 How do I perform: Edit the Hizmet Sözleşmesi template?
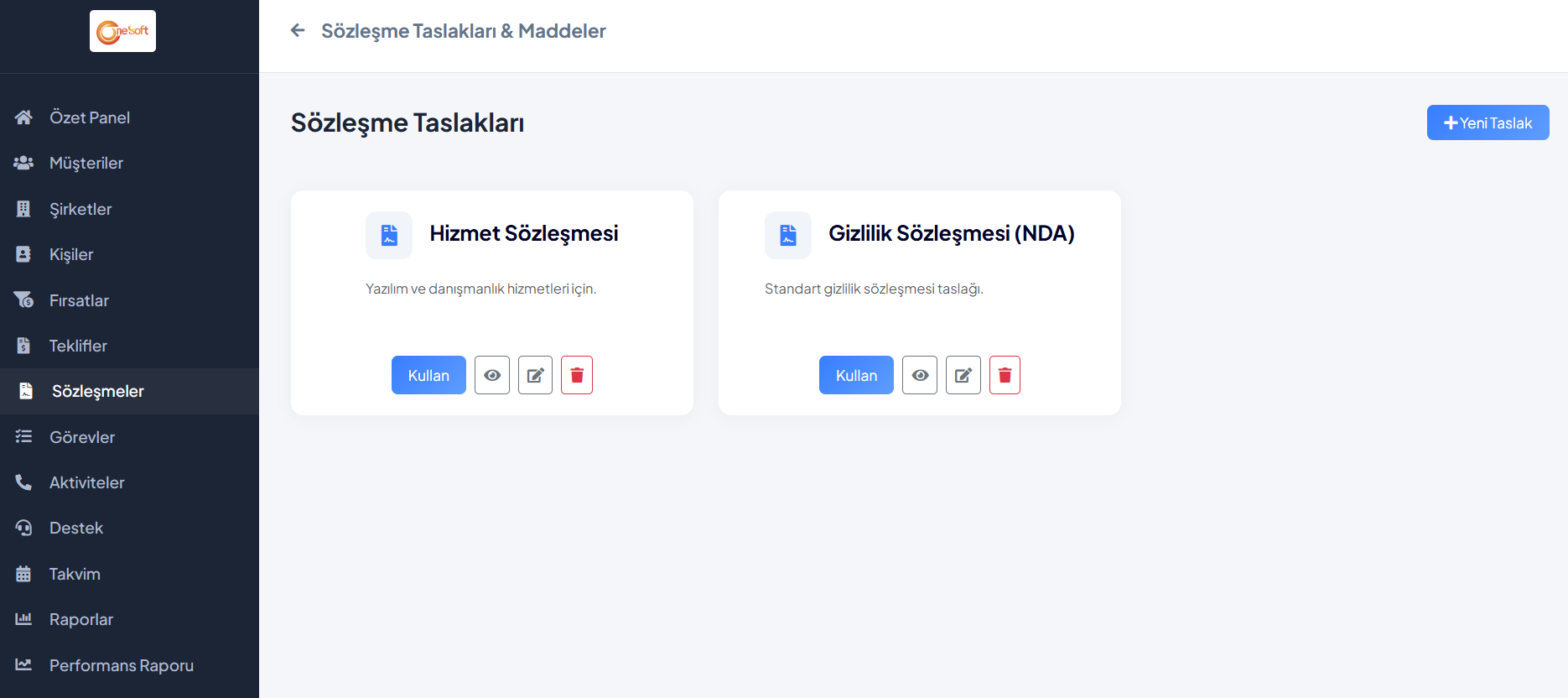[535, 375]
